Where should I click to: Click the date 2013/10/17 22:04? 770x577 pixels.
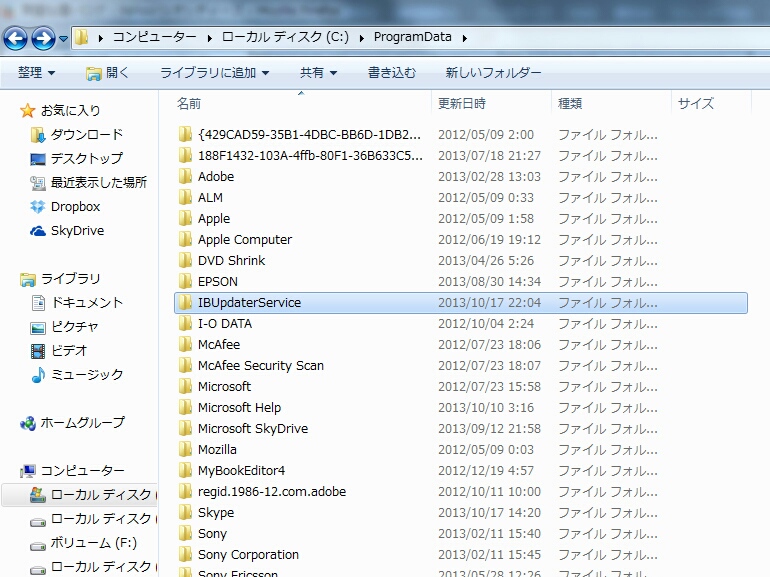coord(489,302)
